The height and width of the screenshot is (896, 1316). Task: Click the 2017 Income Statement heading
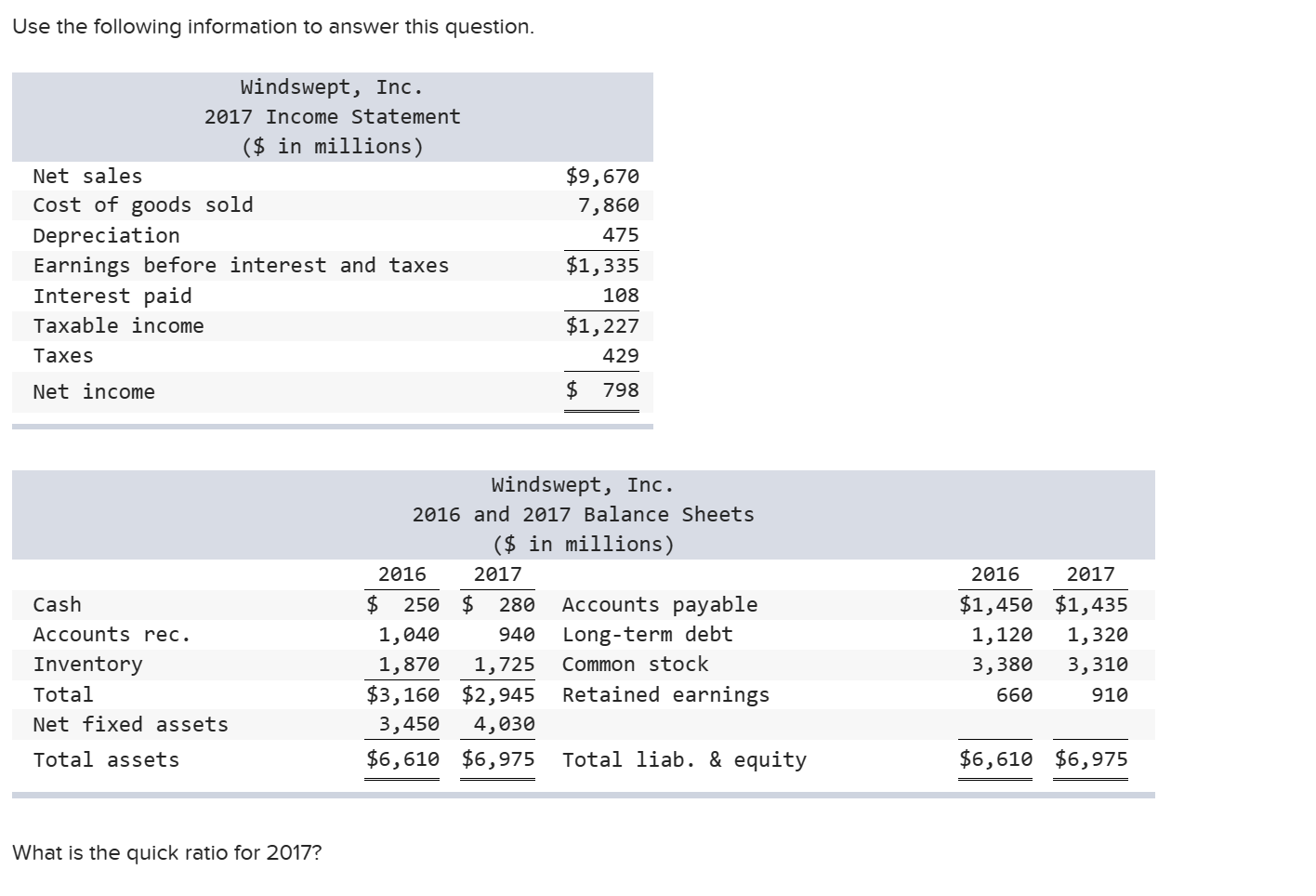click(x=333, y=117)
